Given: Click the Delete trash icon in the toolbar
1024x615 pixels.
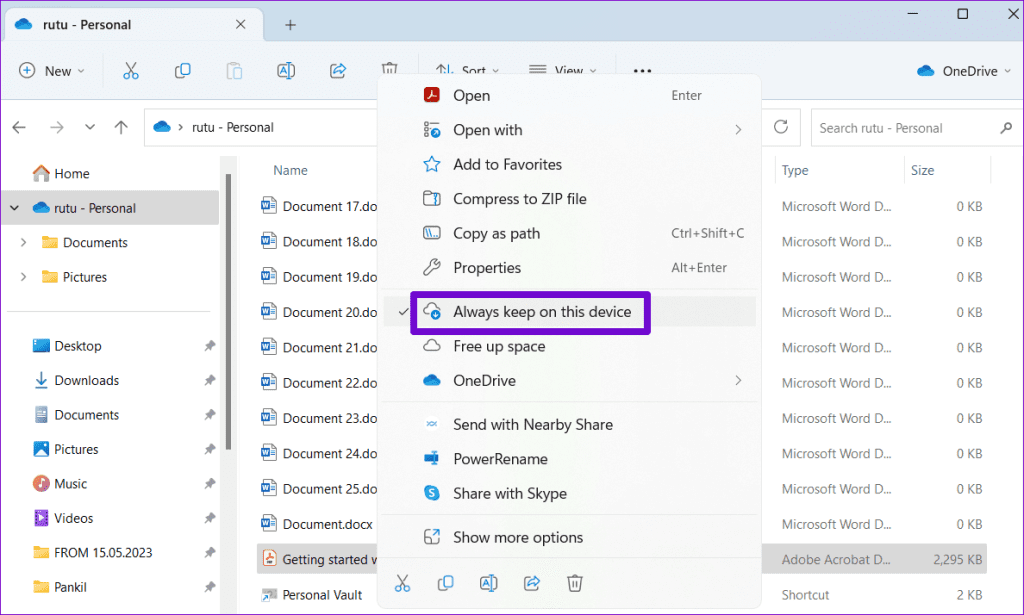Looking at the screenshot, I should coord(389,70).
